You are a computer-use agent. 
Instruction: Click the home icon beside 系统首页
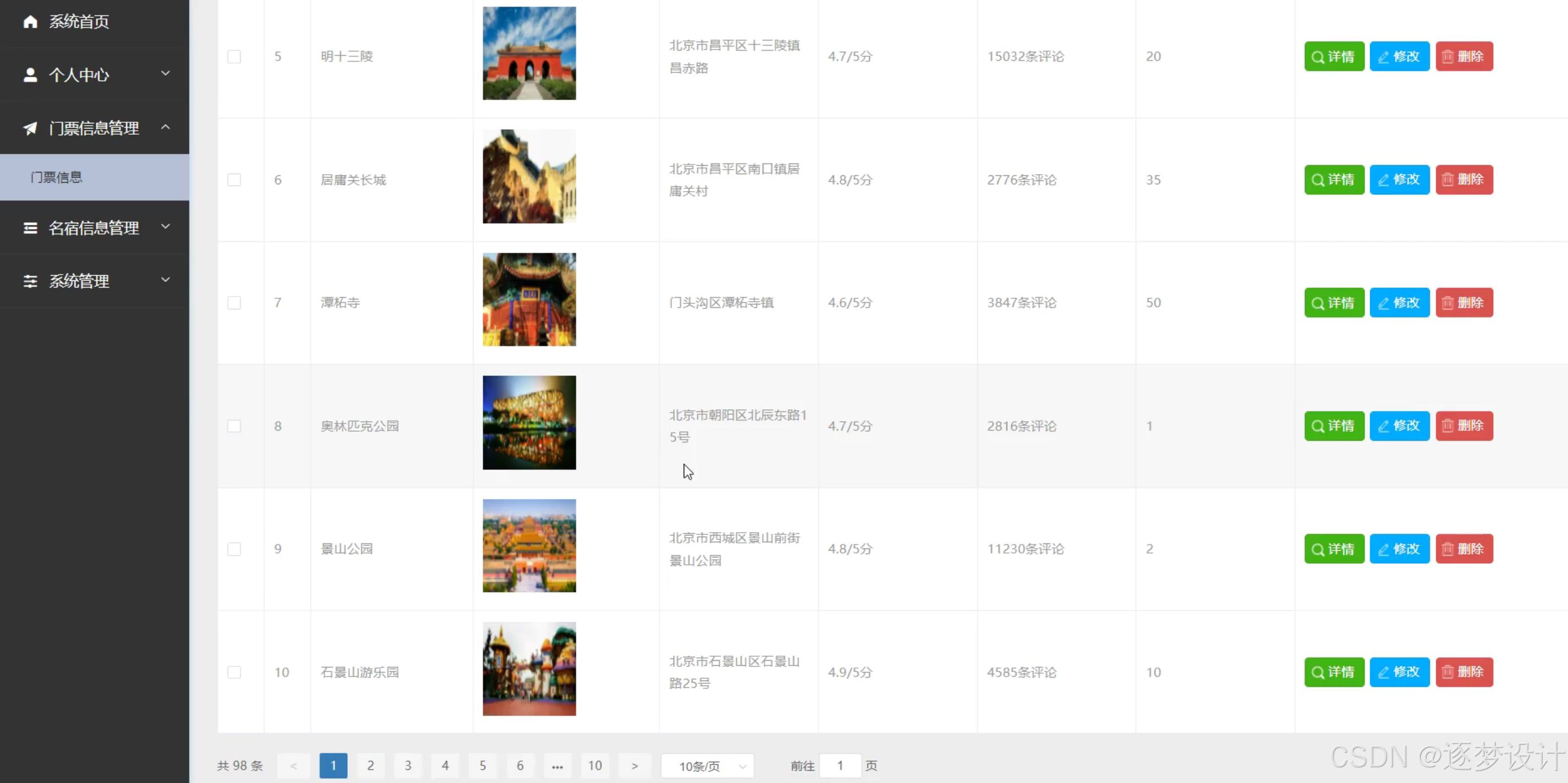pyautogui.click(x=30, y=22)
